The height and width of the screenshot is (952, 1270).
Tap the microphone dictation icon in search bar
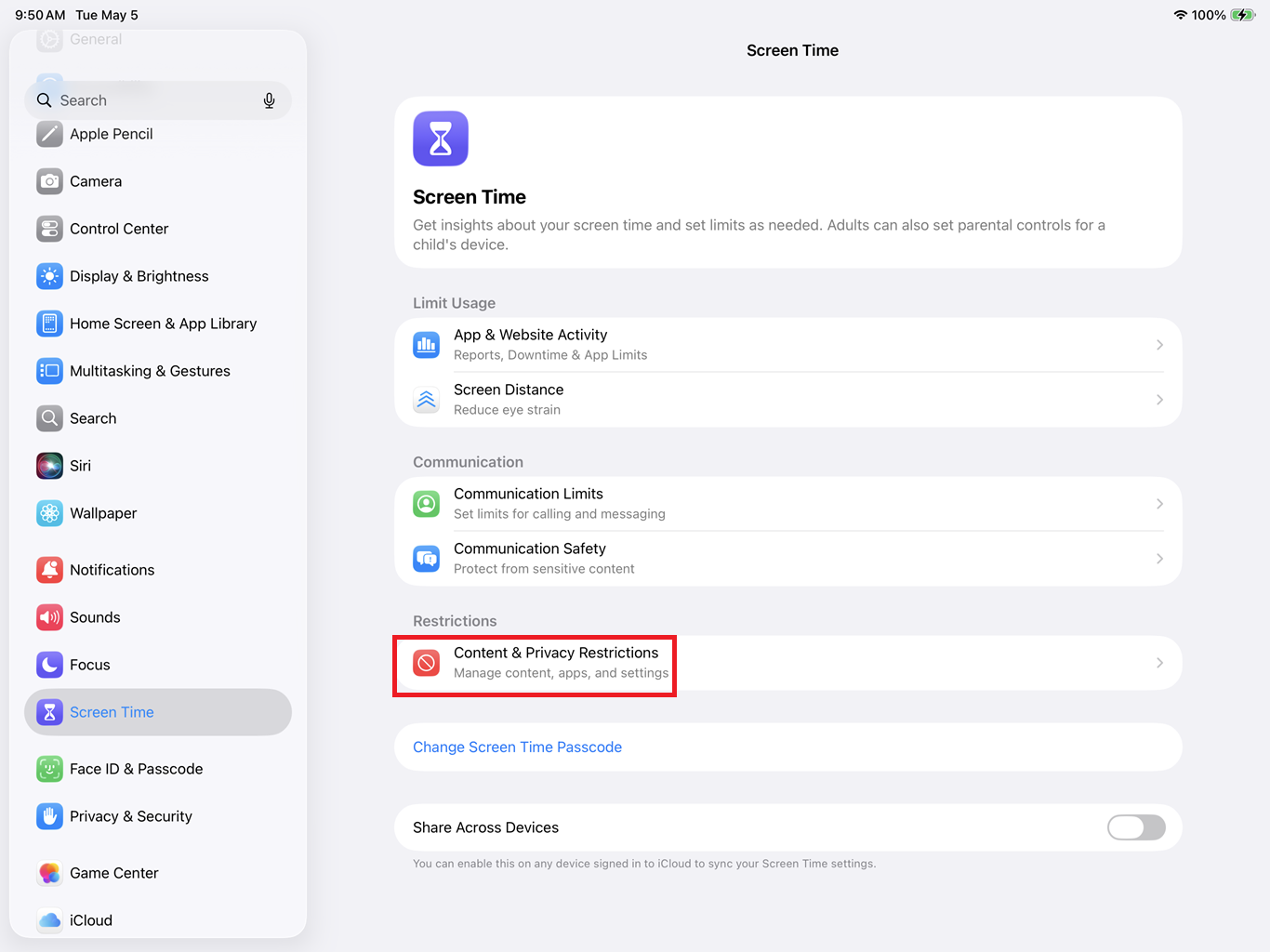269,100
